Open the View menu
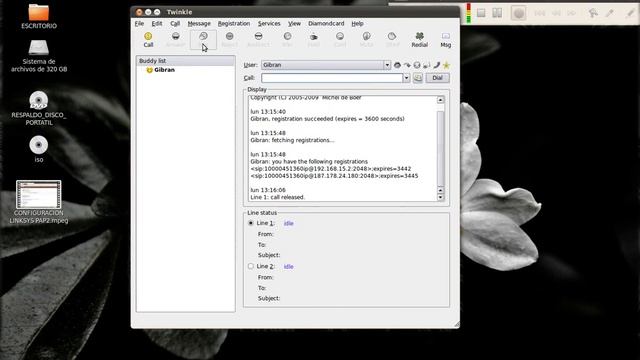 (x=294, y=24)
